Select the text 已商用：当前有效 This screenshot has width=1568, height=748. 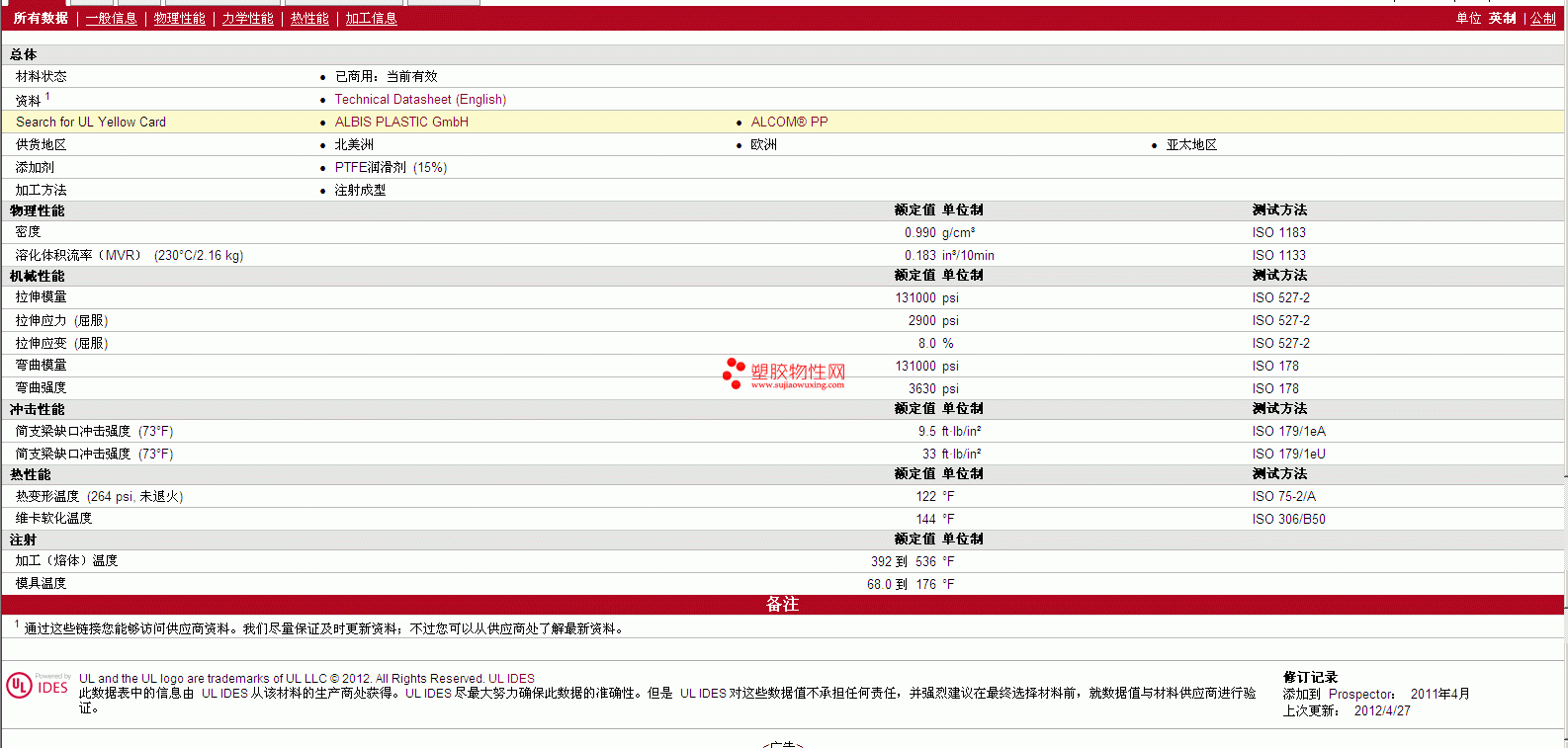[x=386, y=77]
